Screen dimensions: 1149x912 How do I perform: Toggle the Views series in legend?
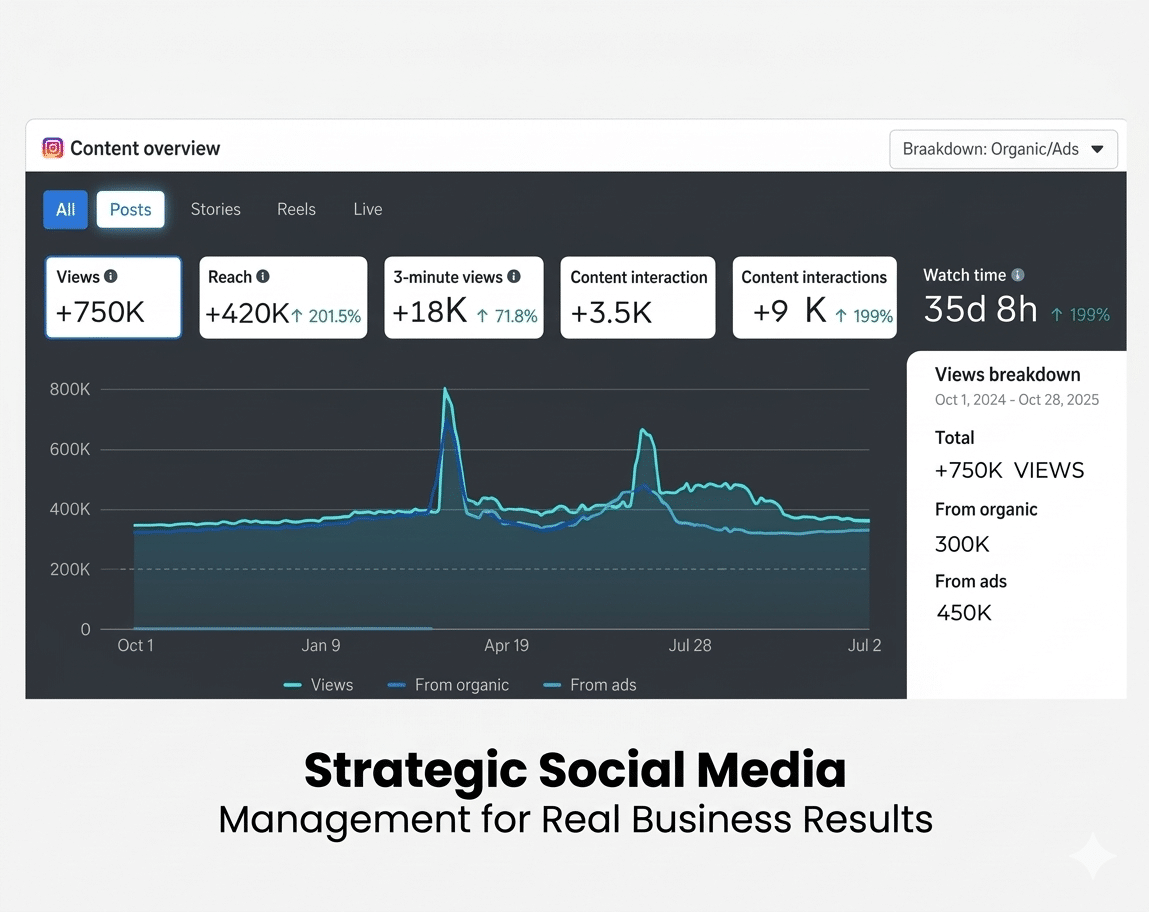point(318,685)
